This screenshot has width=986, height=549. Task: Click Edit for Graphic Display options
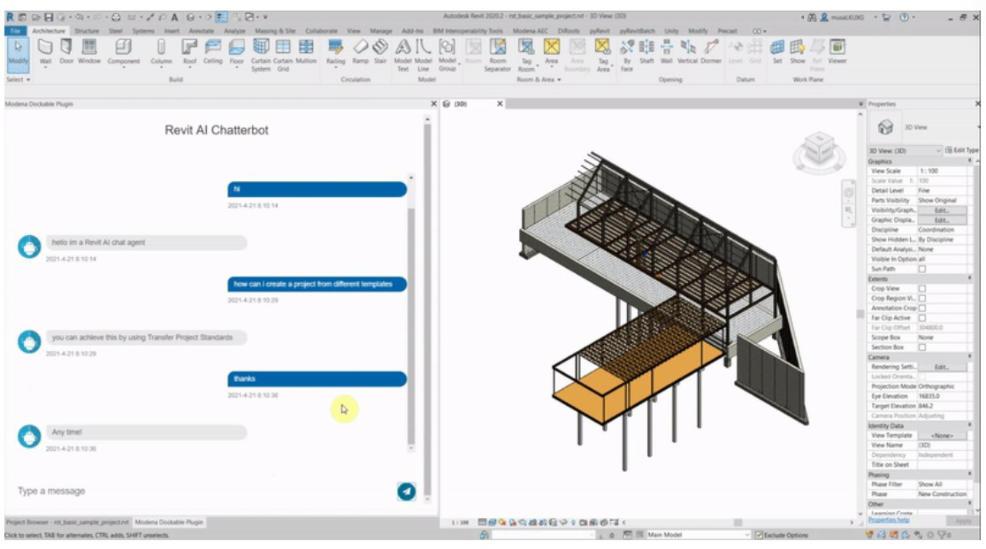[941, 220]
